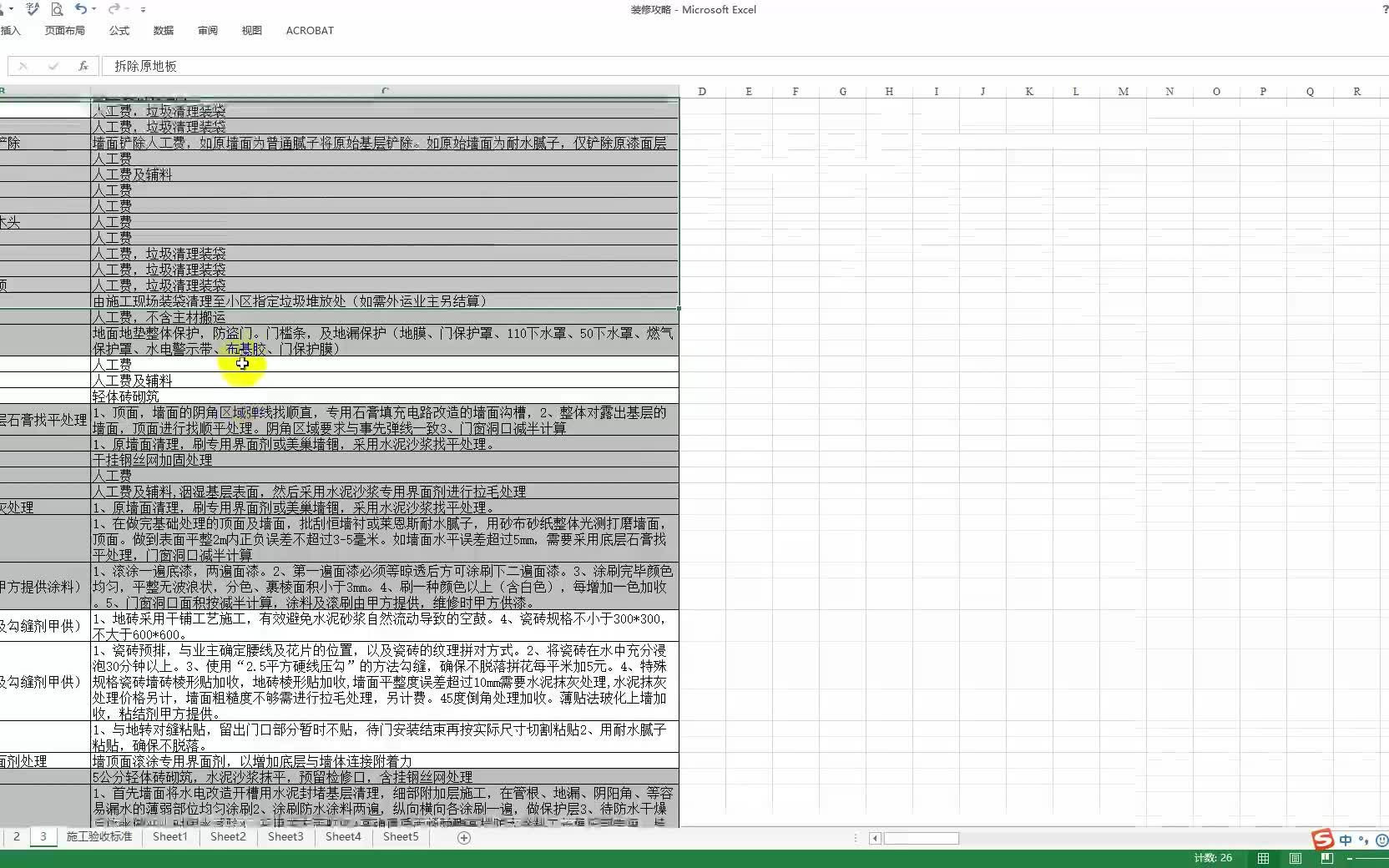Select column B cell ending 甲方提供涂料)
The width and height of the screenshot is (1389, 868).
coord(45,587)
